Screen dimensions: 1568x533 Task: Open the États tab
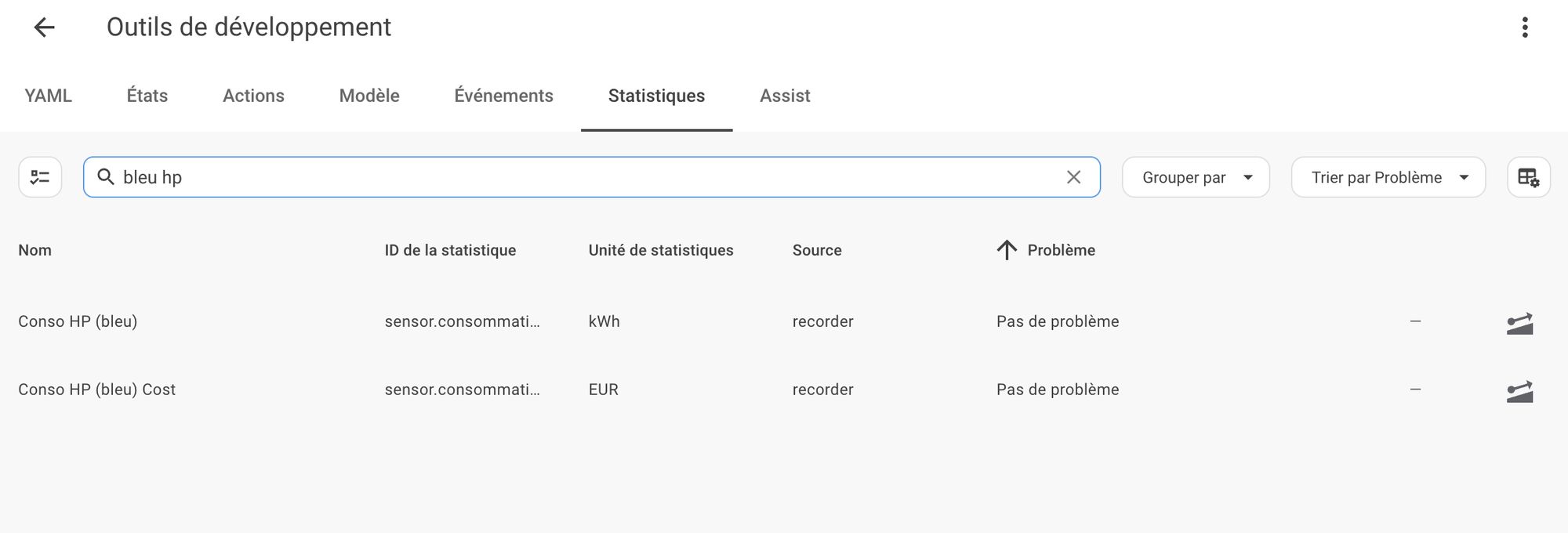coord(147,96)
